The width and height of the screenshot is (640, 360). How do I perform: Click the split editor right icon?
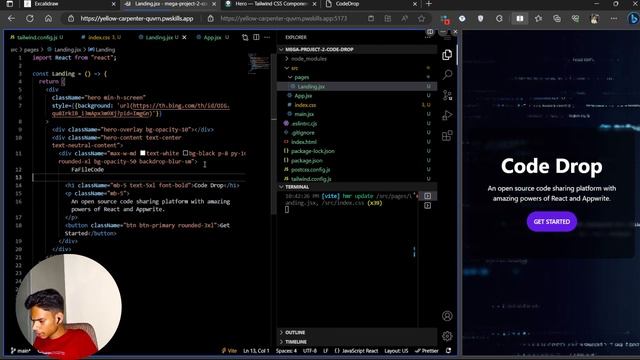coord(256,37)
